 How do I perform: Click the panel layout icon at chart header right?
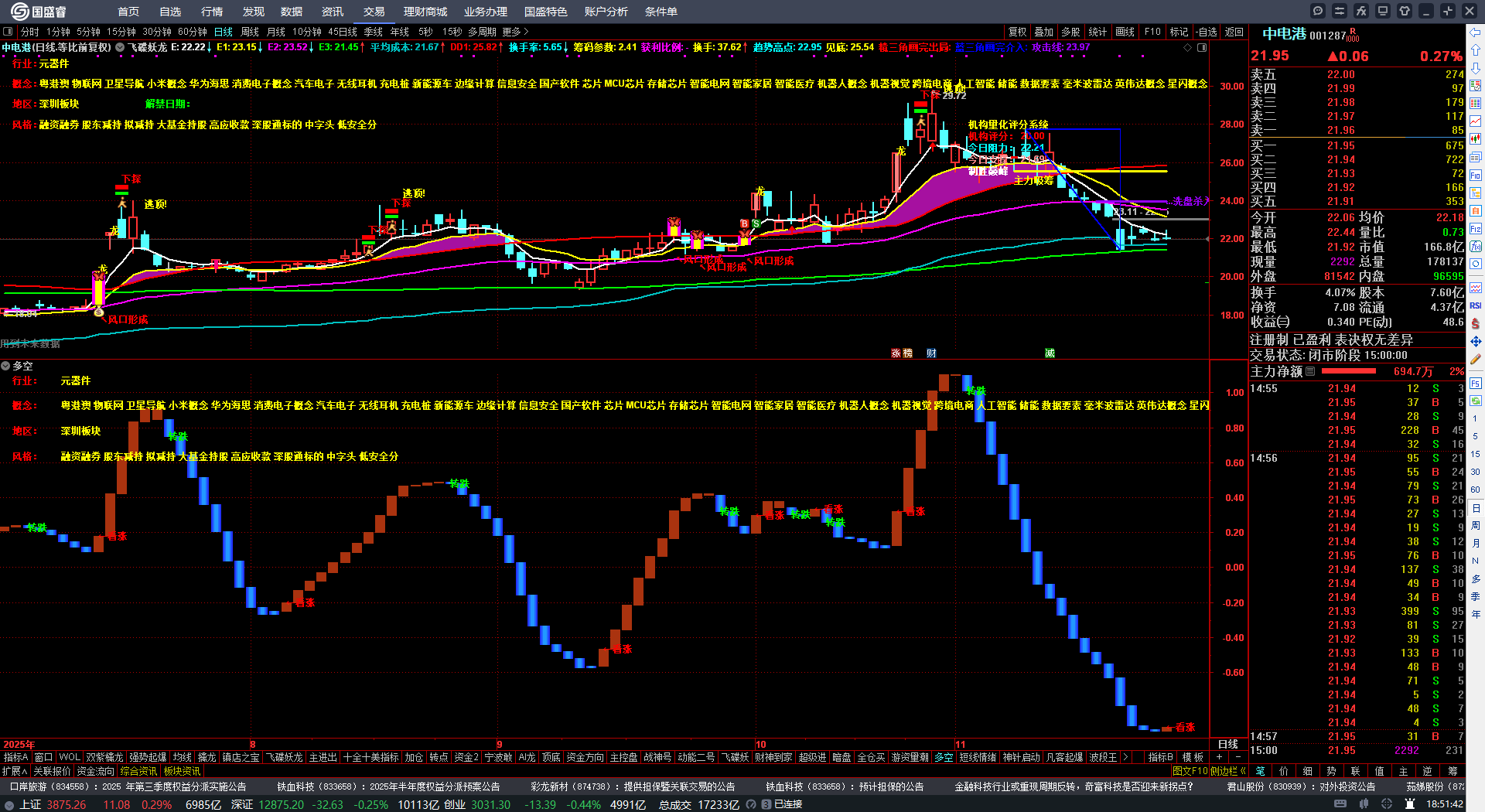pos(1202,48)
